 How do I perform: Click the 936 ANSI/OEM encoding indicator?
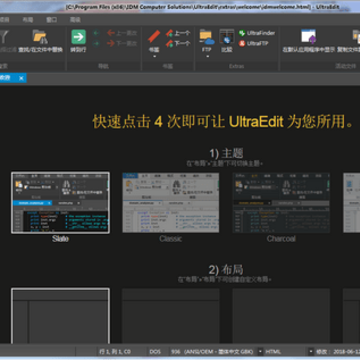coord(212,352)
